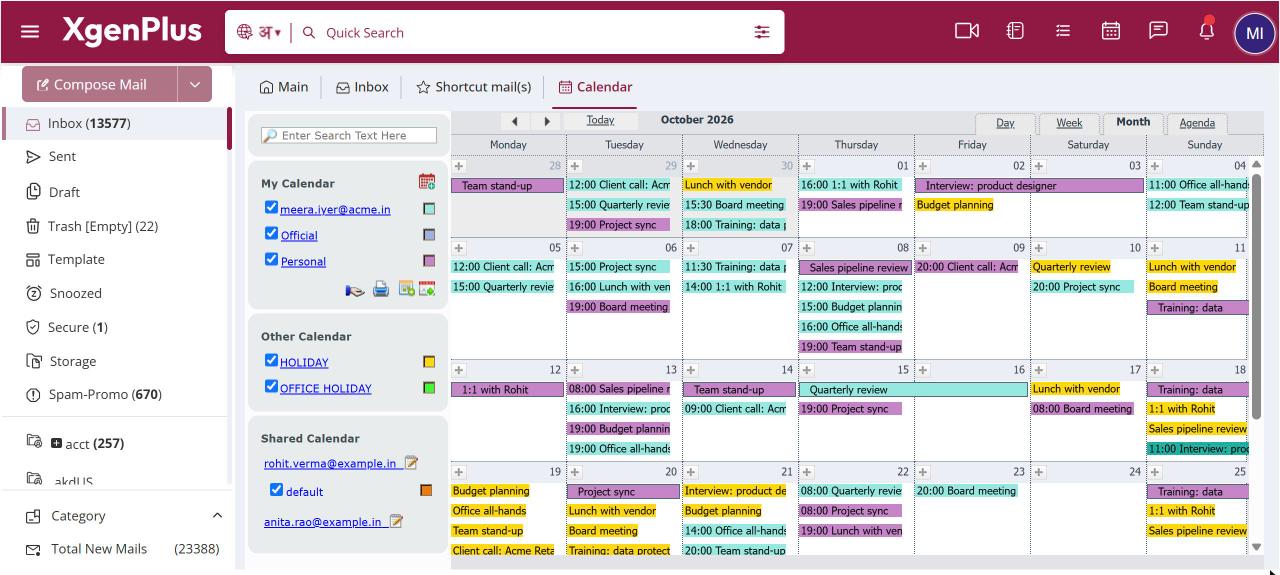Viewport: 1280px width, 575px height.
Task: Jump to Today in the calendar
Action: pyautogui.click(x=600, y=120)
